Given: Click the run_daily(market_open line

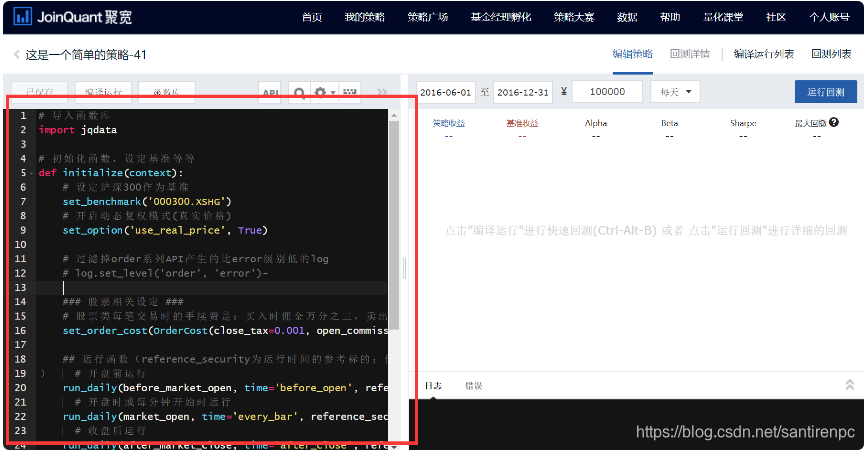Looking at the screenshot, I should click(x=225, y=417).
